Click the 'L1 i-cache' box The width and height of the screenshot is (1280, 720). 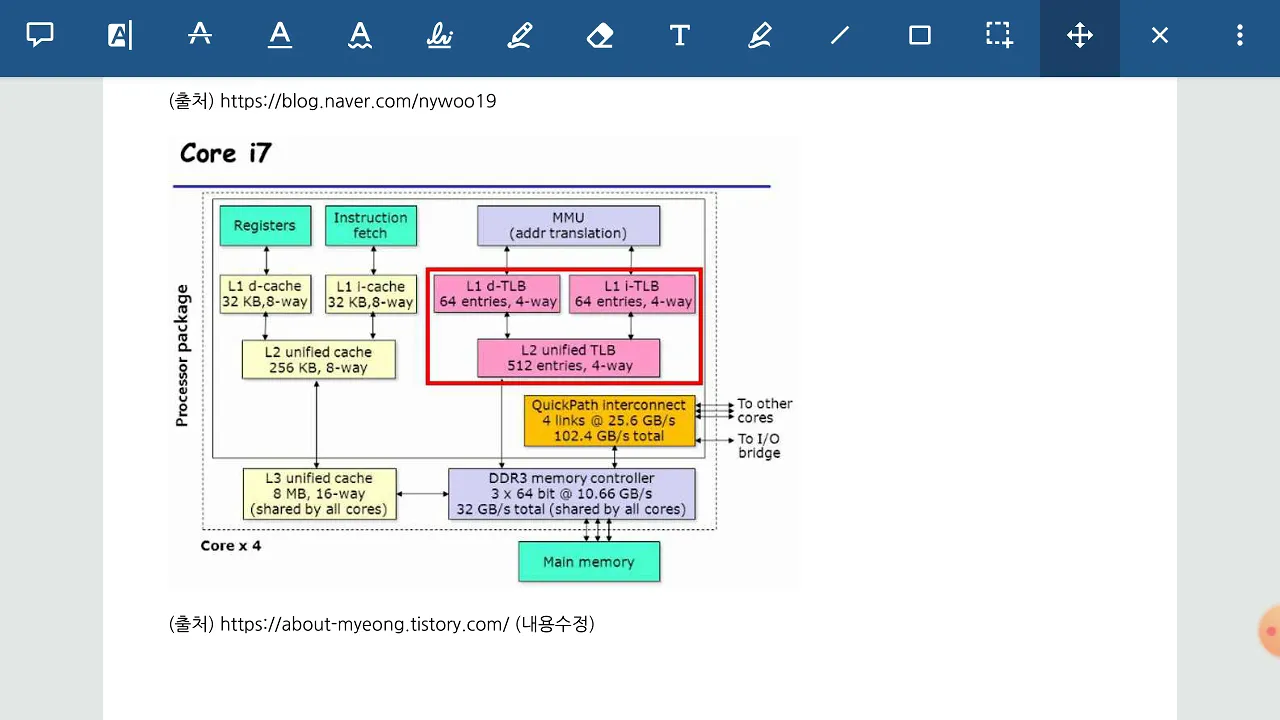coord(371,294)
